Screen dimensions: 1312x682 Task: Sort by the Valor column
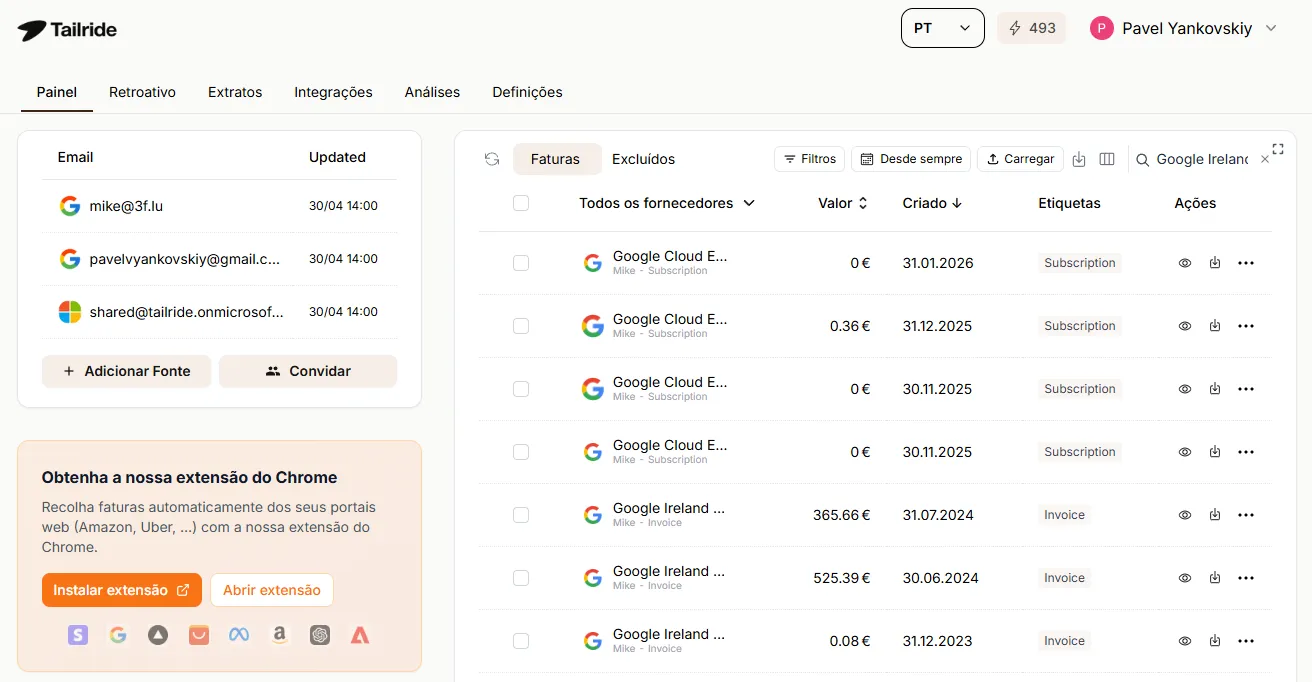[843, 203]
